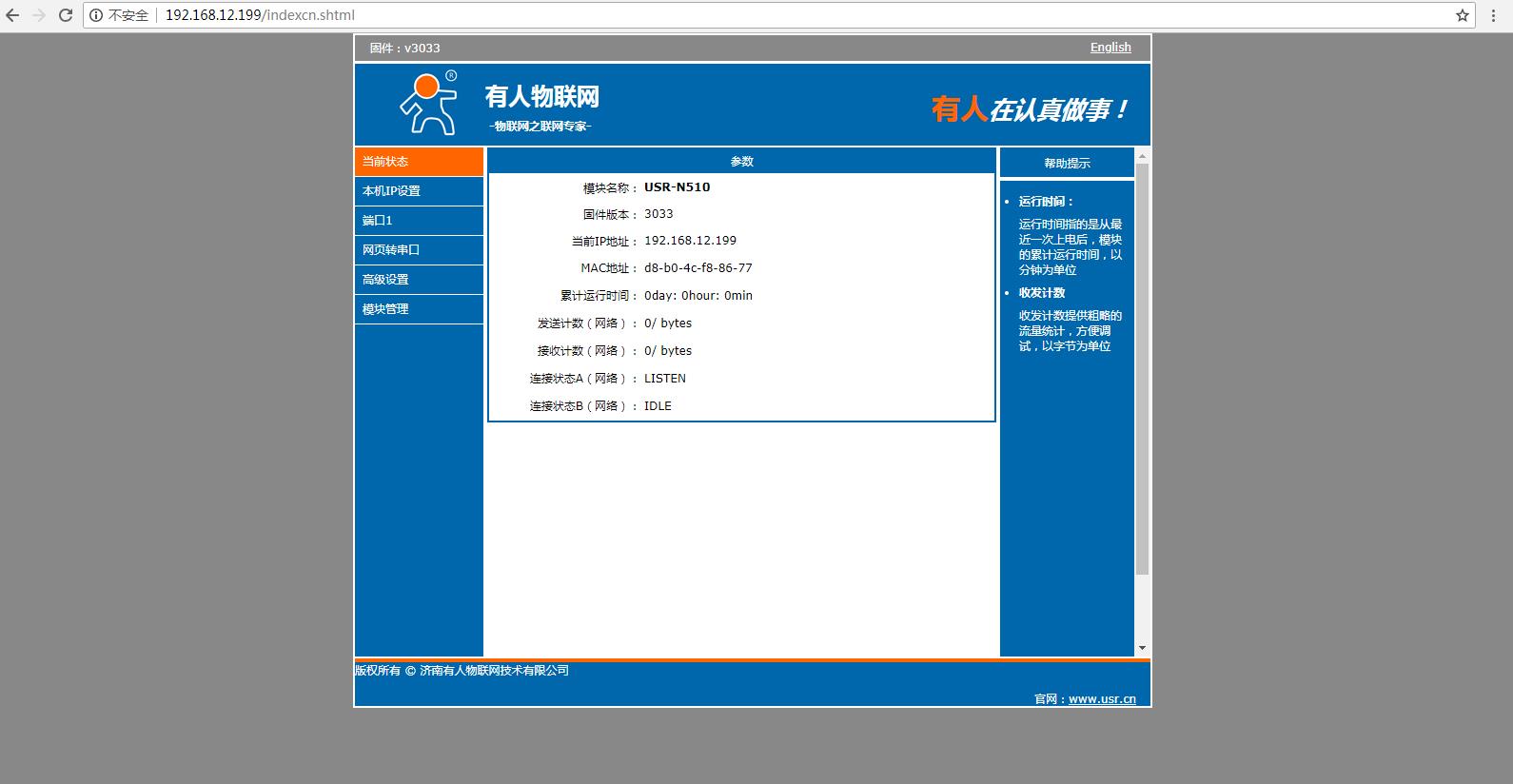Click the 帮助提示 panel header

(x=1067, y=164)
